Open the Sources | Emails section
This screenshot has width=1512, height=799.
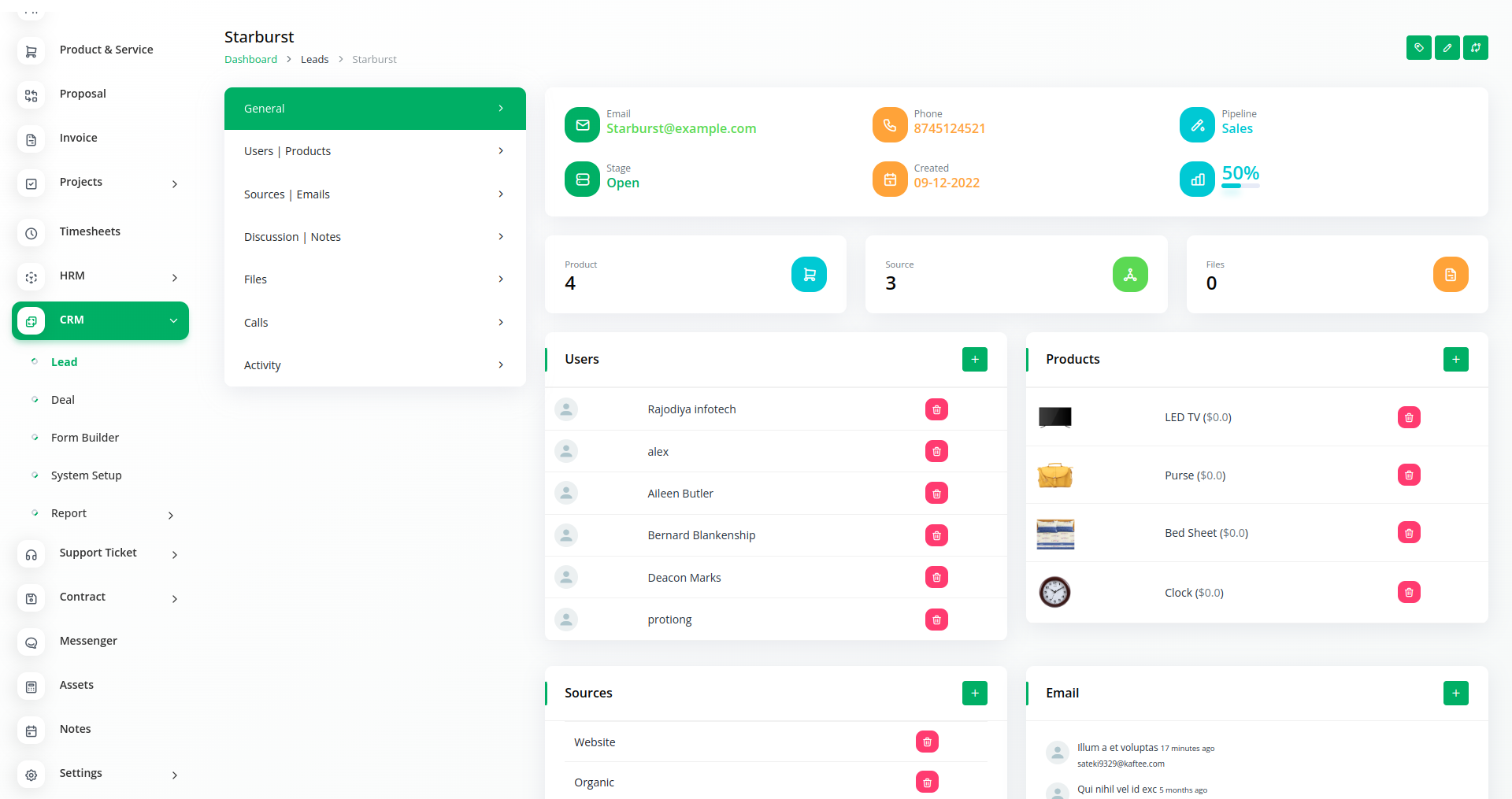point(374,194)
